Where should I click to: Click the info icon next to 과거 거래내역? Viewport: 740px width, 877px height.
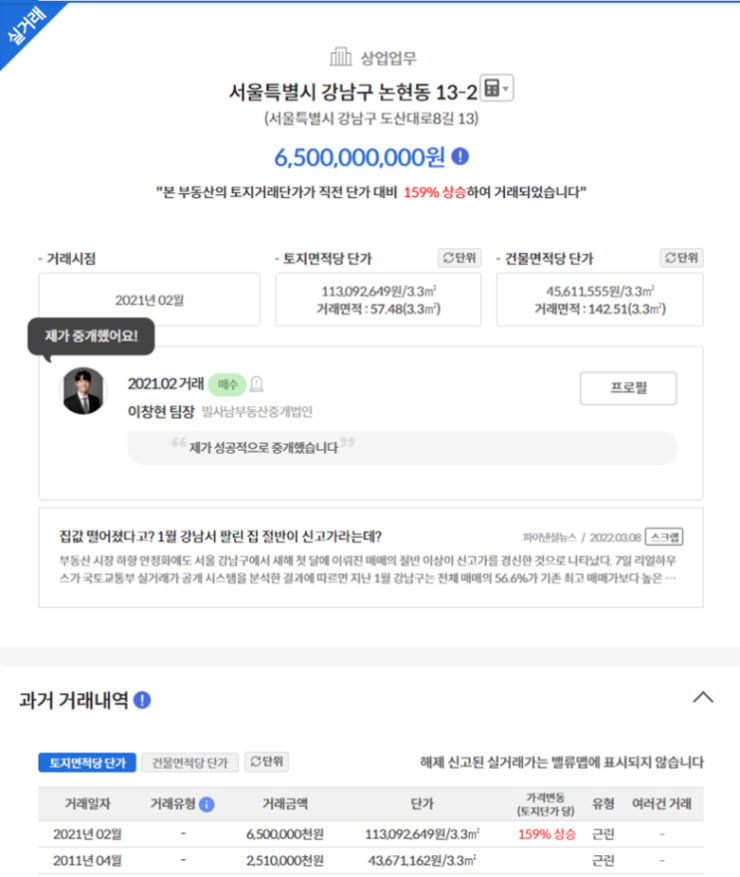point(142,700)
